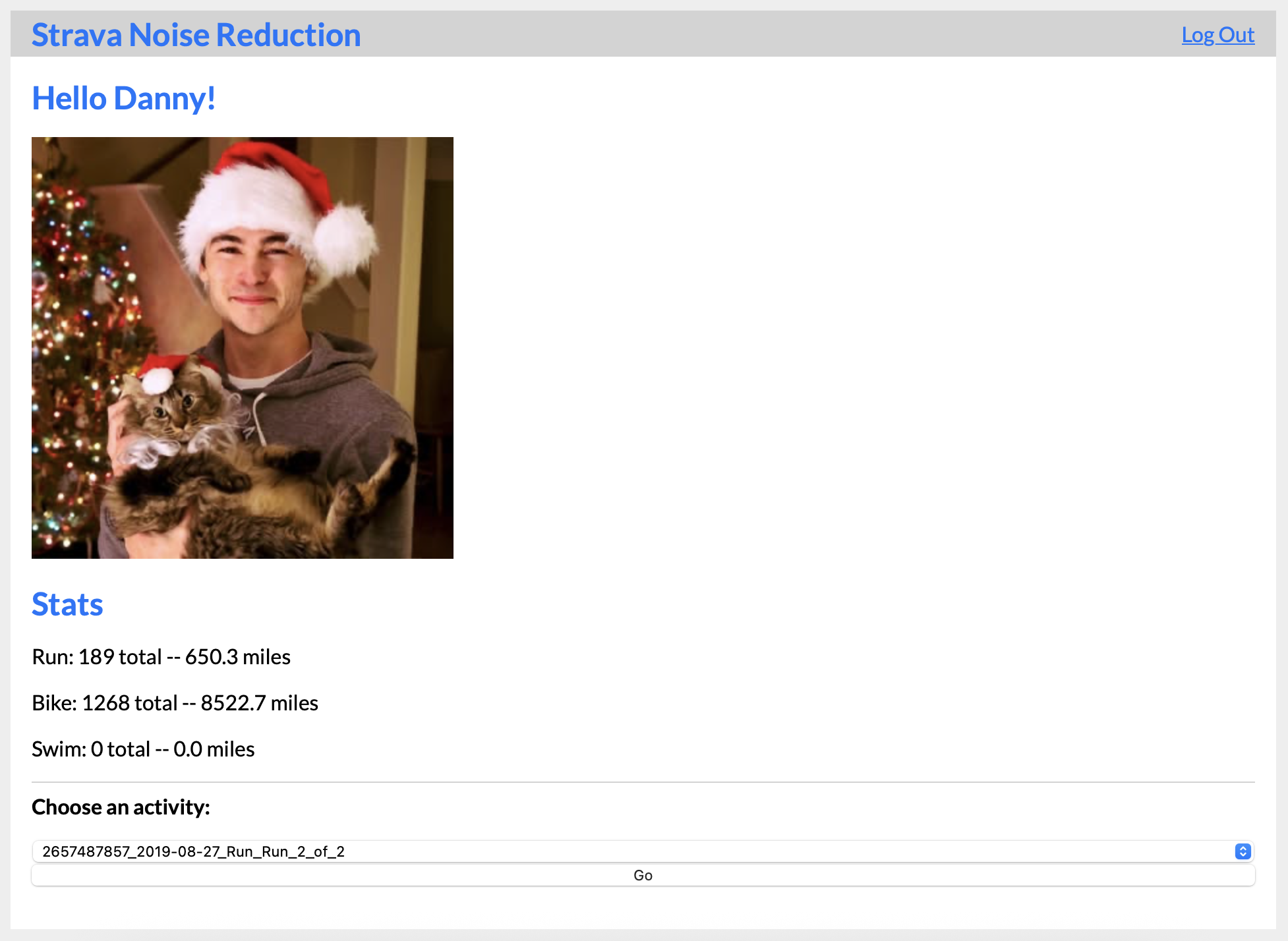Click the Stats heading
Viewport: 1288px width, 941px height.
pos(67,604)
